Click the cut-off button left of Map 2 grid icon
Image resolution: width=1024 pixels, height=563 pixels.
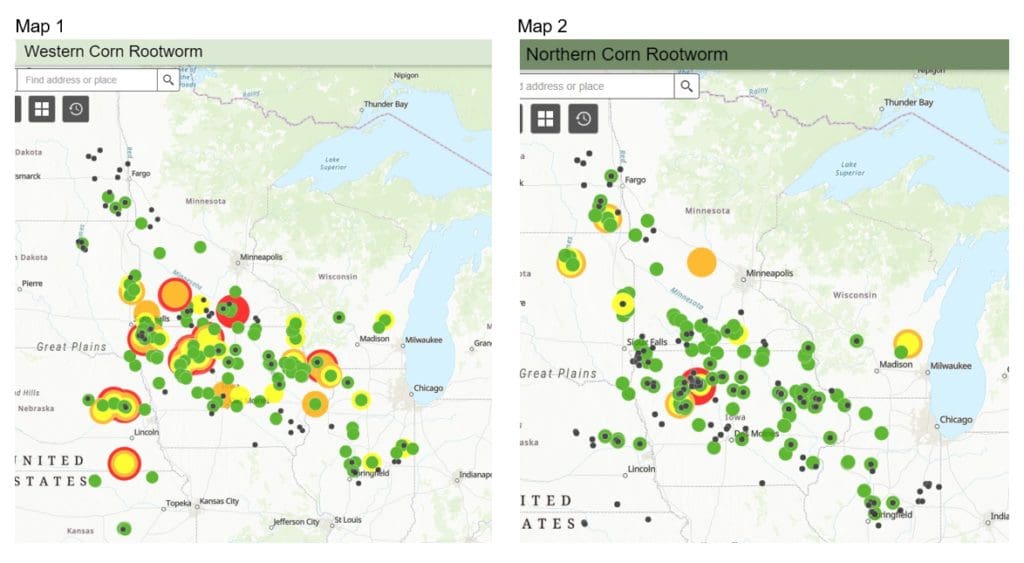pos(522,119)
